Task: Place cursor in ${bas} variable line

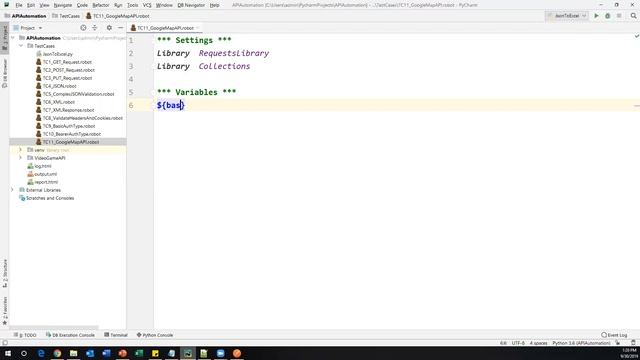Action: click(x=171, y=105)
